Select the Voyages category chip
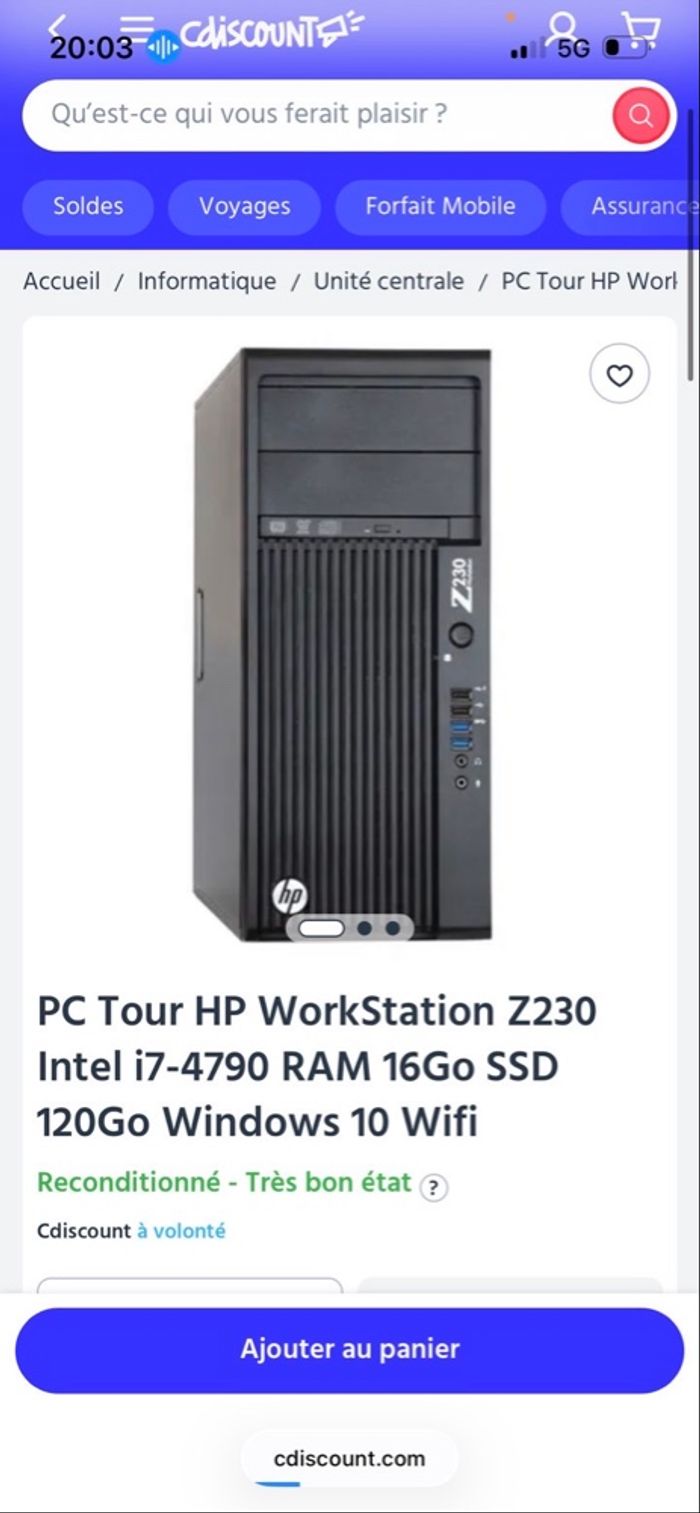The width and height of the screenshot is (700, 1513). pyautogui.click(x=244, y=207)
